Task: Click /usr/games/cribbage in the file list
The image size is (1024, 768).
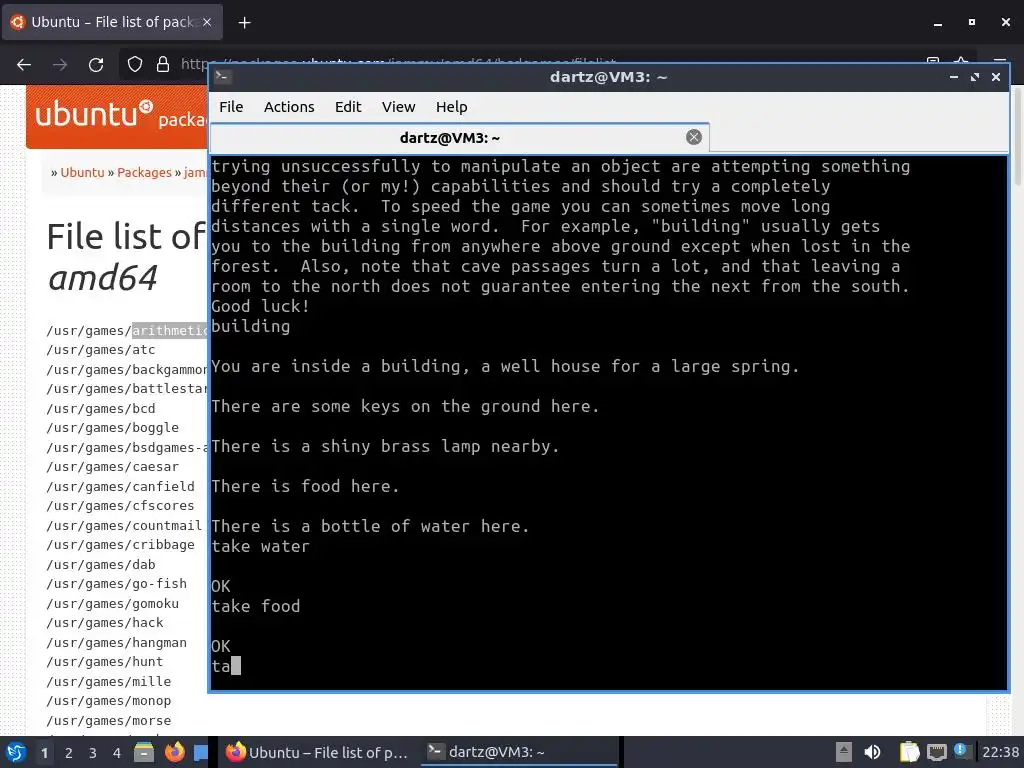Action: click(x=120, y=545)
